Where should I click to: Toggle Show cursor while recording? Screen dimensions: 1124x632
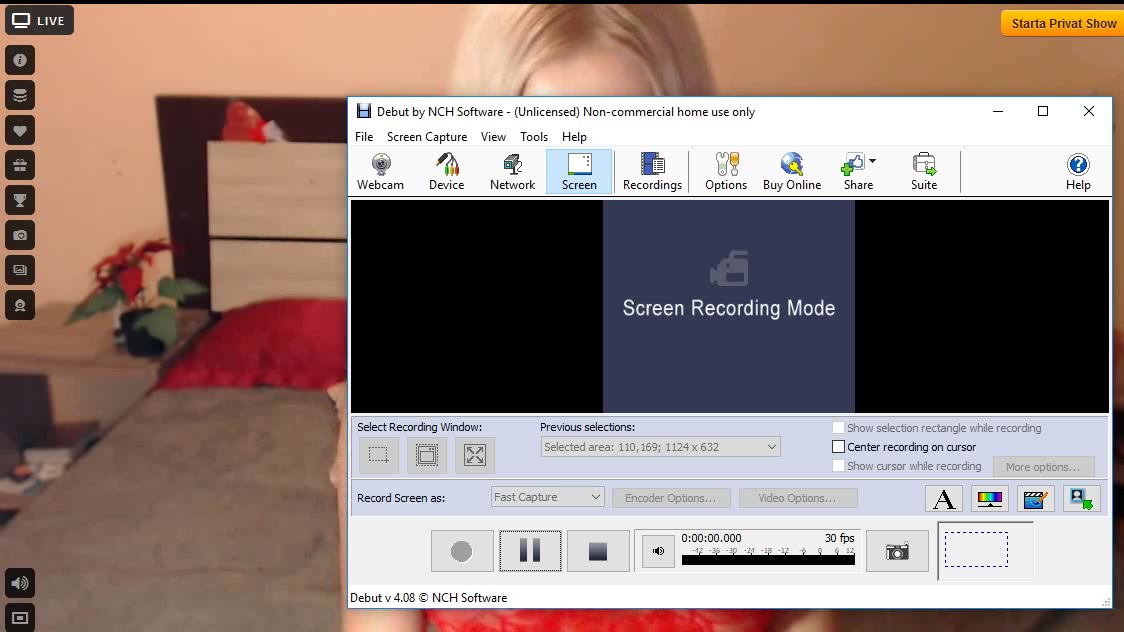(x=839, y=466)
